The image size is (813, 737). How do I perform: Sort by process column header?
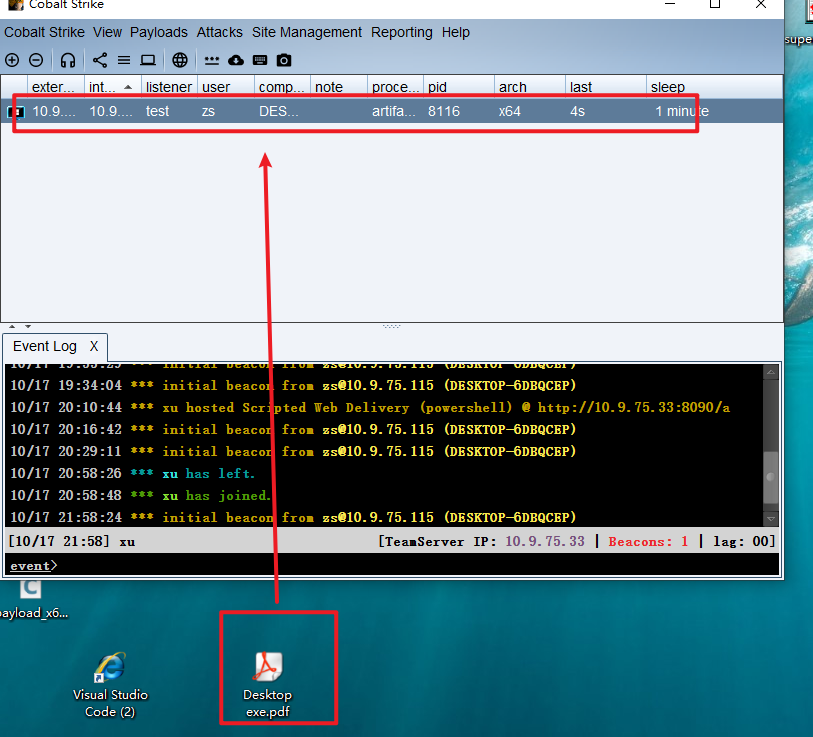click(x=395, y=87)
